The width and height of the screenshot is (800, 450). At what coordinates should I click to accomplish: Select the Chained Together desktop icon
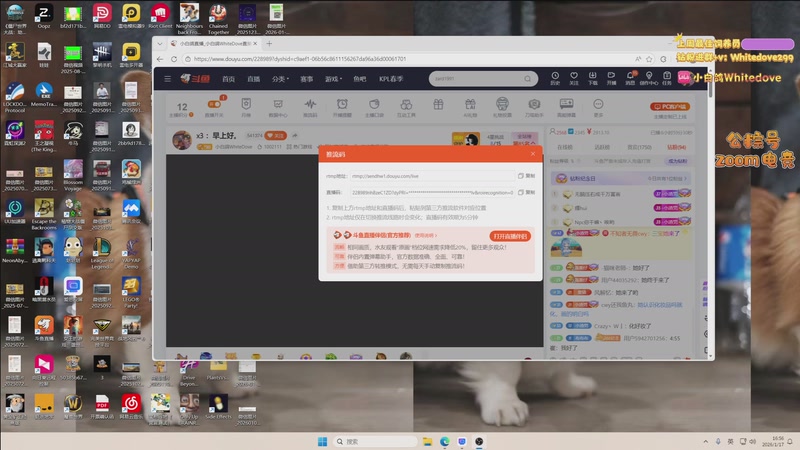(x=218, y=19)
